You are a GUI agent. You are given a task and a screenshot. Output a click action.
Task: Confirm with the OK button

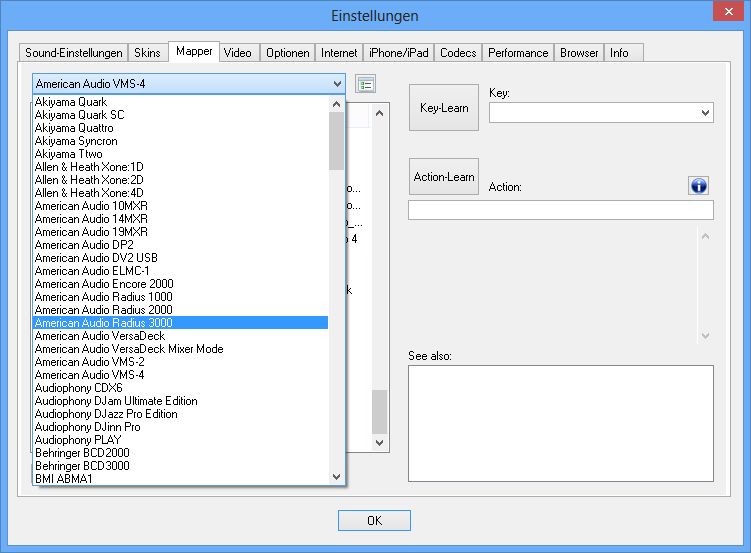click(x=375, y=520)
